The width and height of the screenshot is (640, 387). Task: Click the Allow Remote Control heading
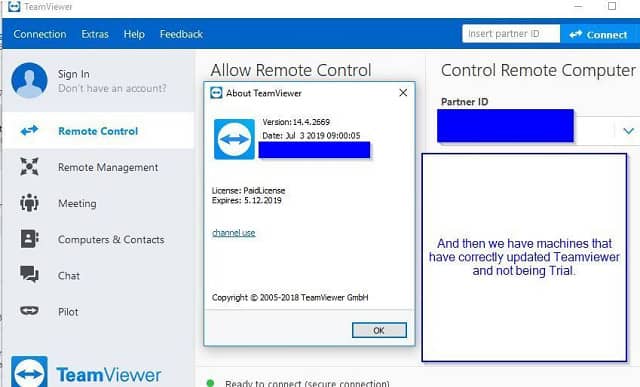pyautogui.click(x=291, y=70)
